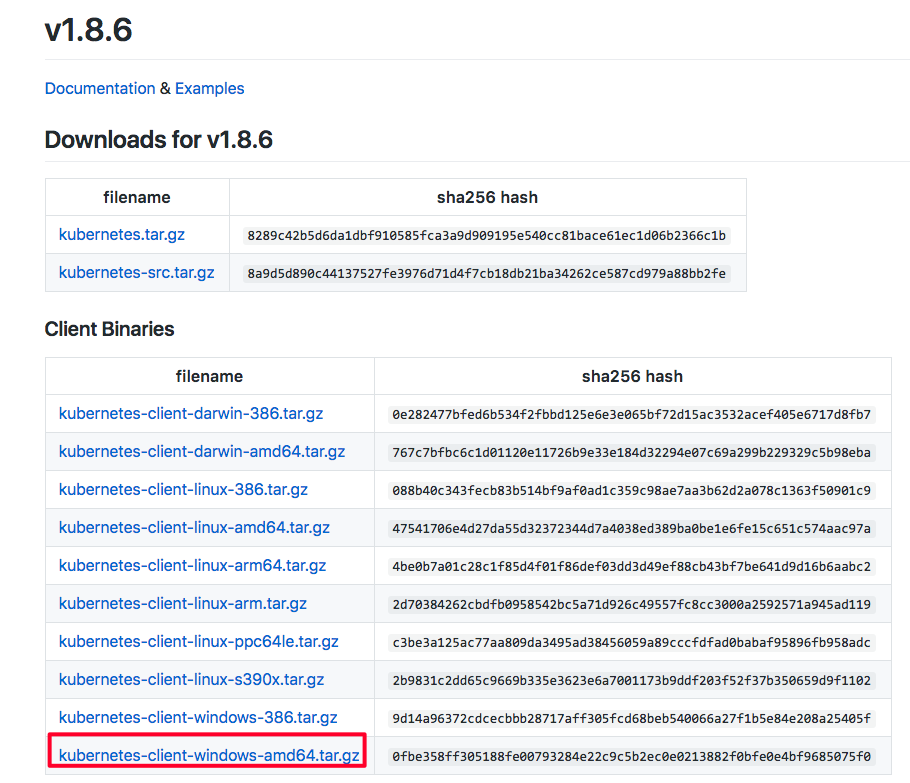This screenshot has width=910, height=783.
Task: Download kubernetes.tar.gz
Action: 122,234
